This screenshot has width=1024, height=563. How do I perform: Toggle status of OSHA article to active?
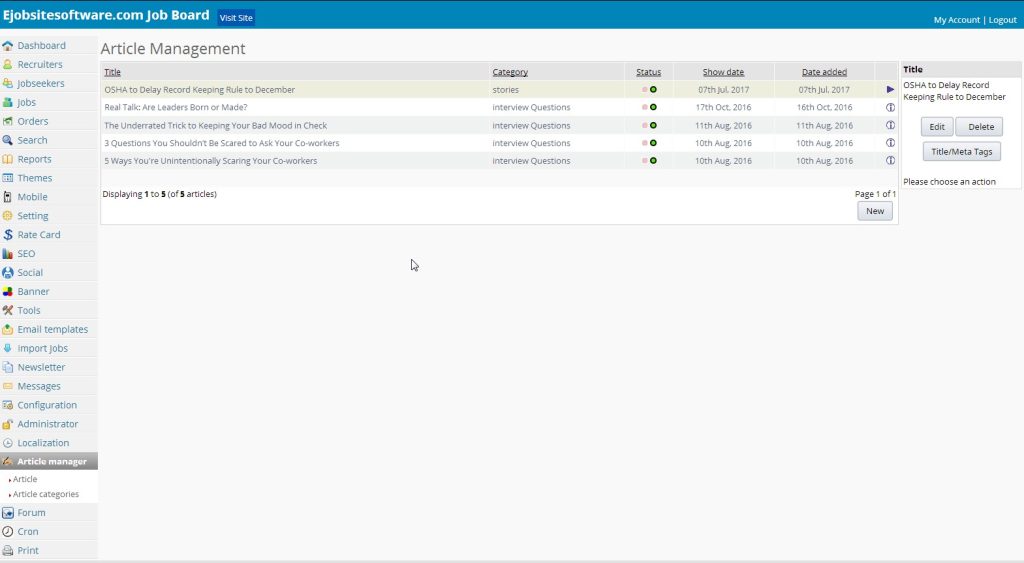pos(653,90)
